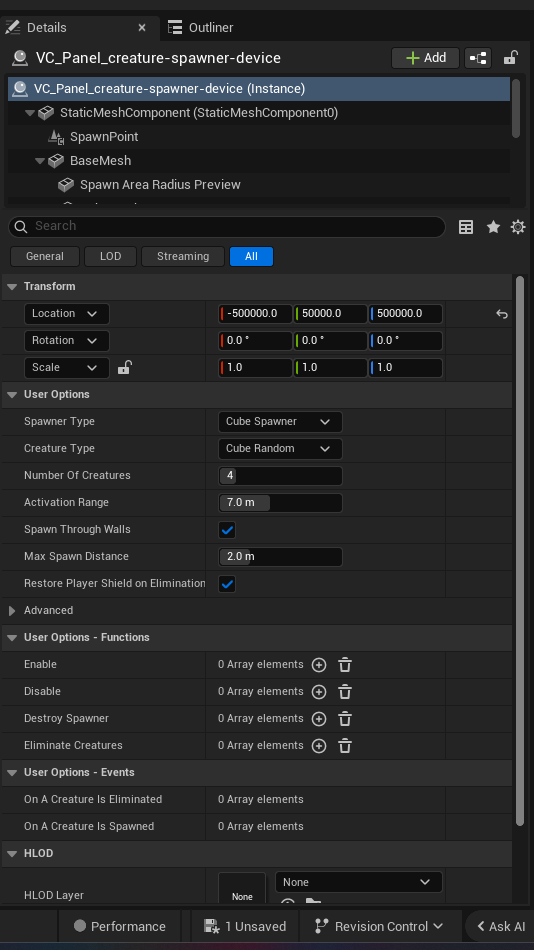
Task: Show All property categories
Action: tap(251, 256)
